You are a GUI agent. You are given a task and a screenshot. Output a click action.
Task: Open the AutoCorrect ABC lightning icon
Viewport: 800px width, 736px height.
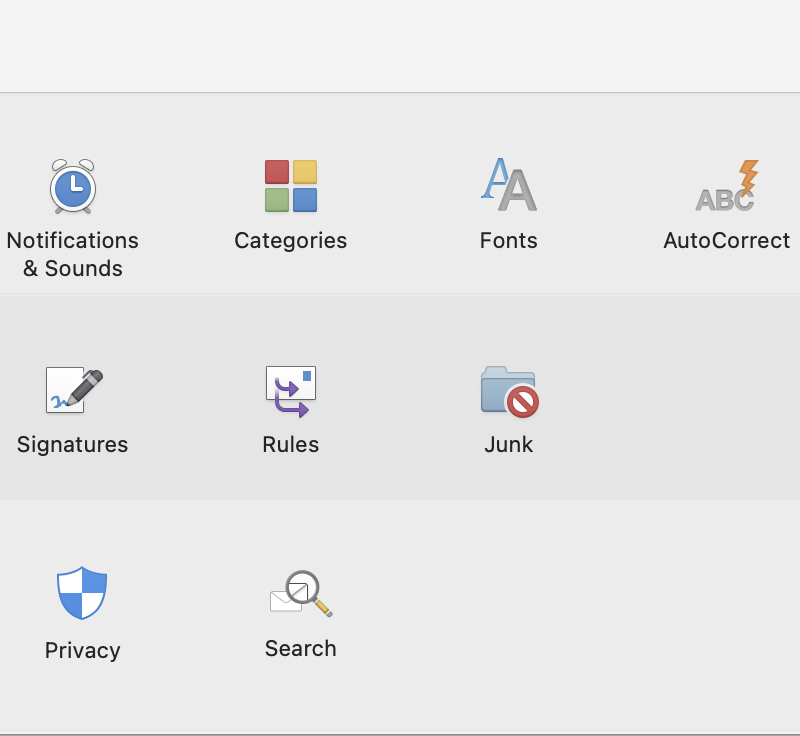(x=727, y=186)
